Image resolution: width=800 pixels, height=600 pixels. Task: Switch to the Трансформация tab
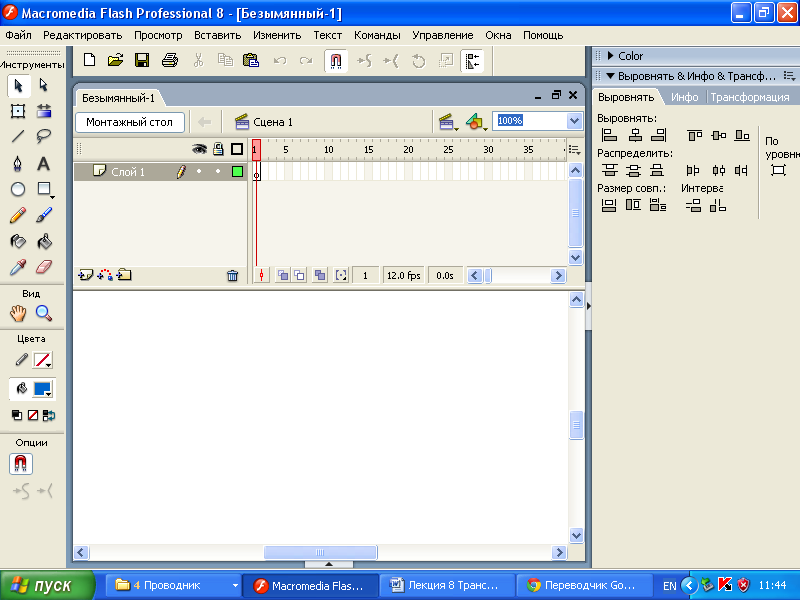749,97
